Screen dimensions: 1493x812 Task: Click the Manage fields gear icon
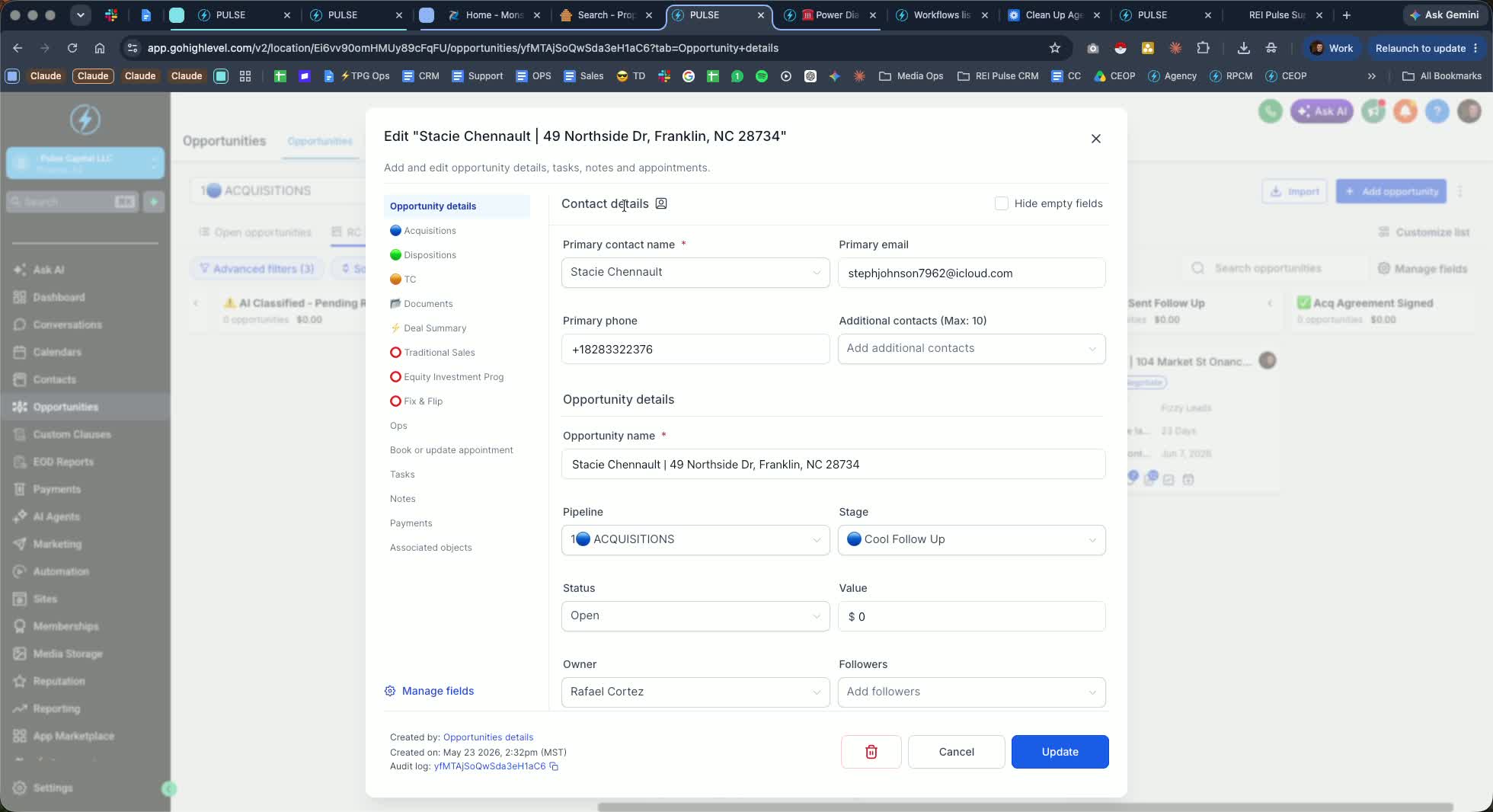[390, 691]
